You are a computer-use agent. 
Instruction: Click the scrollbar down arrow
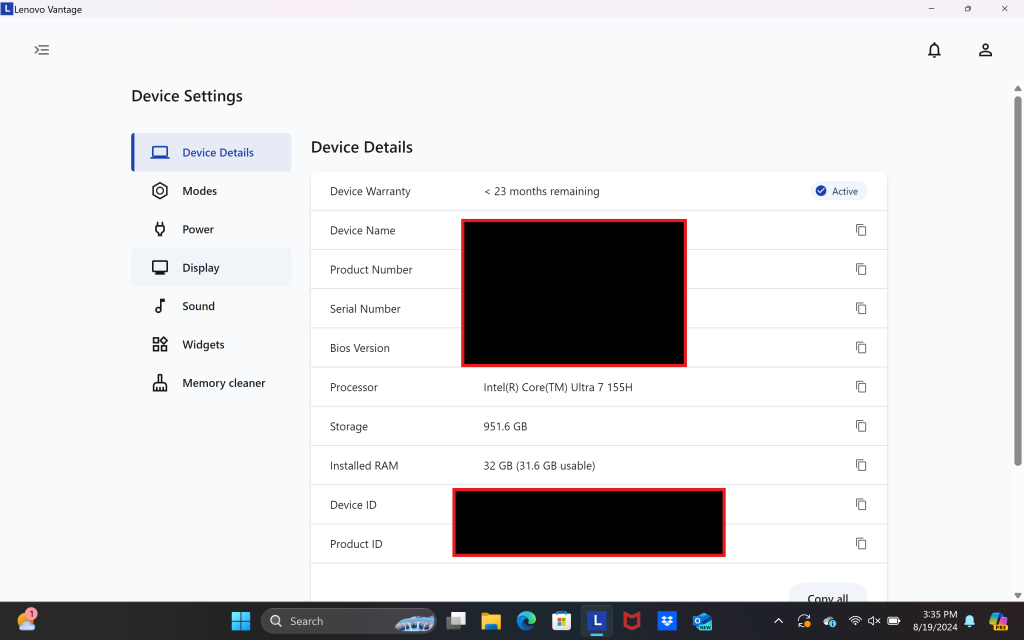pyautogui.click(x=1017, y=596)
